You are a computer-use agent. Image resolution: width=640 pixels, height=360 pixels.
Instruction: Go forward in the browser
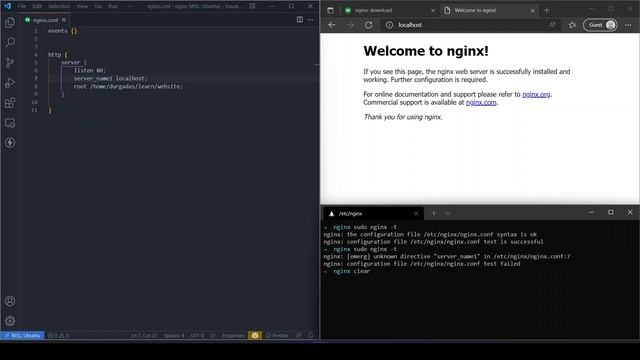tap(350, 25)
